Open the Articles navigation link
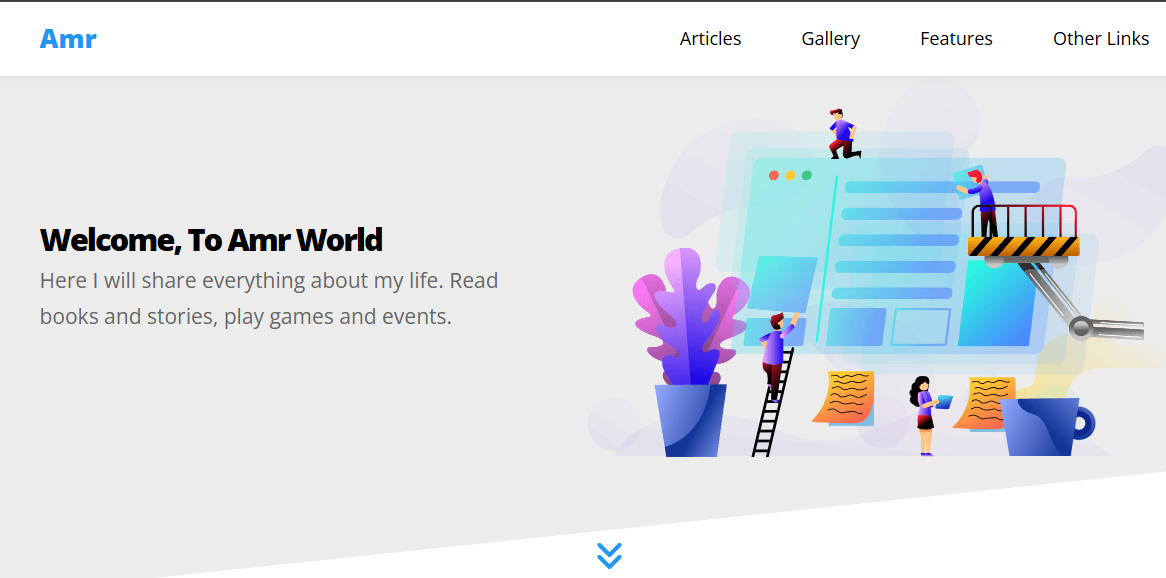1166x578 pixels. [x=710, y=39]
